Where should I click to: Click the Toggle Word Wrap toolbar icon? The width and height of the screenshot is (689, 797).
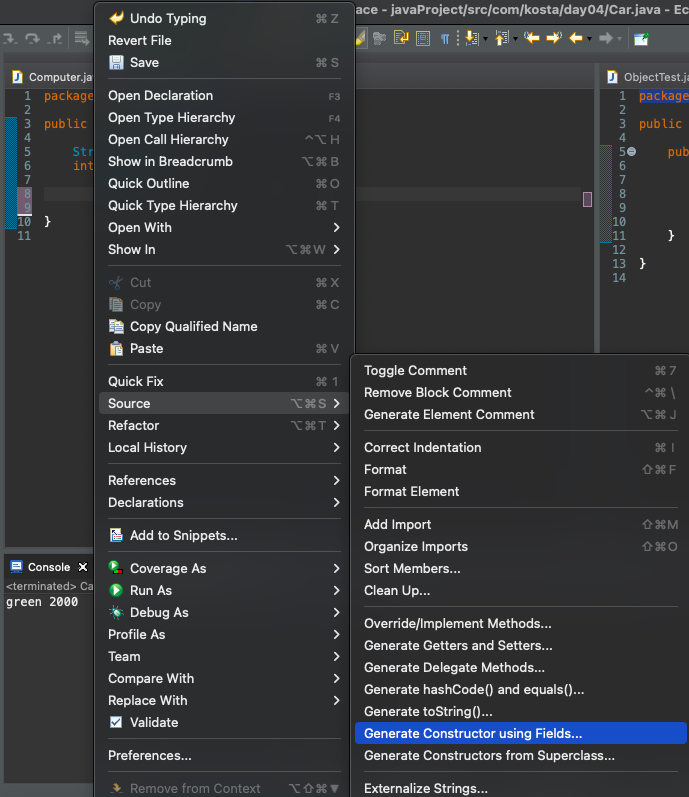point(401,38)
